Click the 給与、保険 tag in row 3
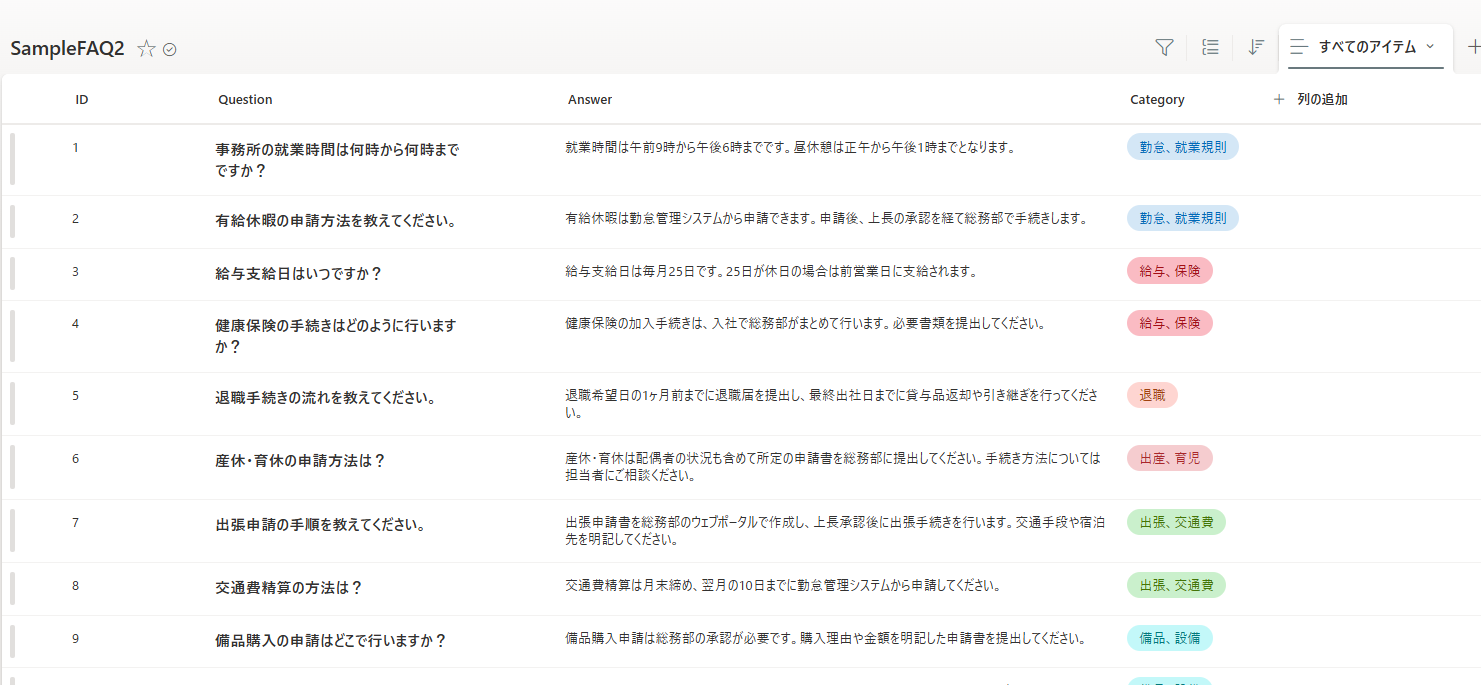The width and height of the screenshot is (1481, 685). tap(1170, 271)
